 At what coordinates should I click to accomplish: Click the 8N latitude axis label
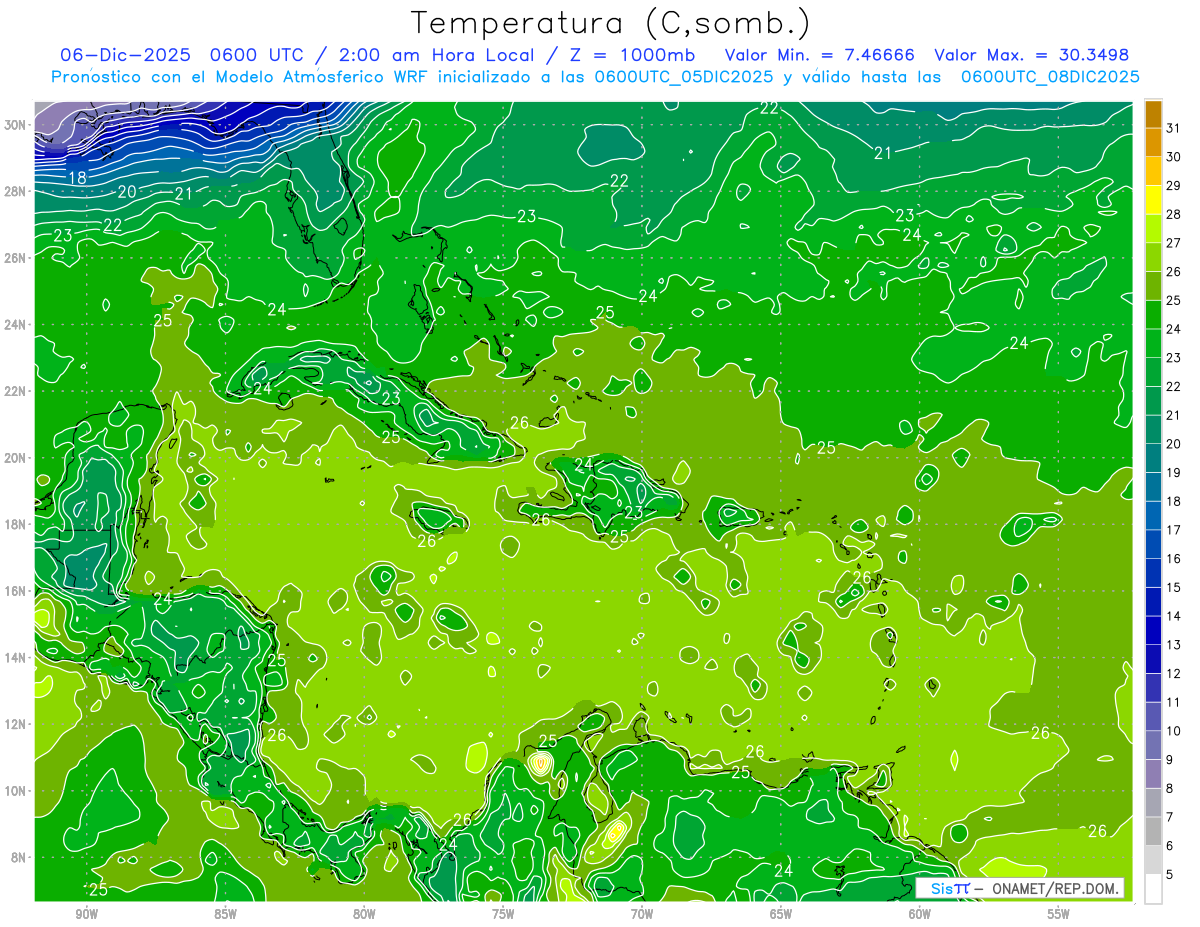[x=20, y=857]
